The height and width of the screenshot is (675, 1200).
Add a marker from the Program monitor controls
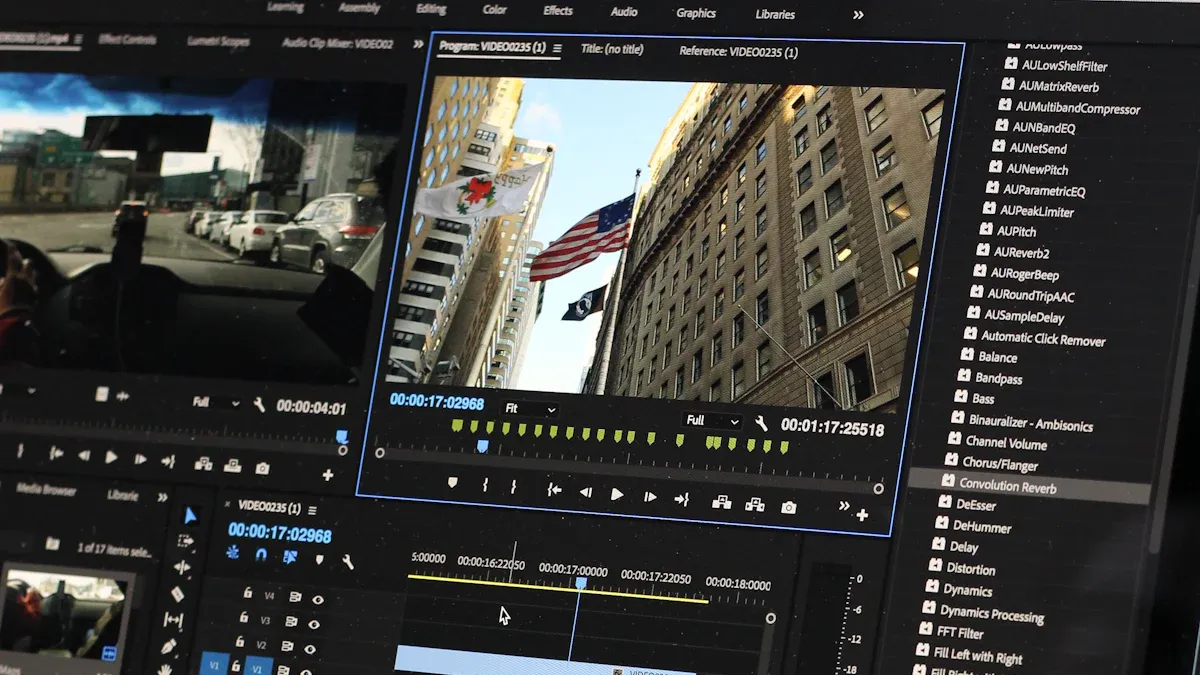[x=452, y=485]
